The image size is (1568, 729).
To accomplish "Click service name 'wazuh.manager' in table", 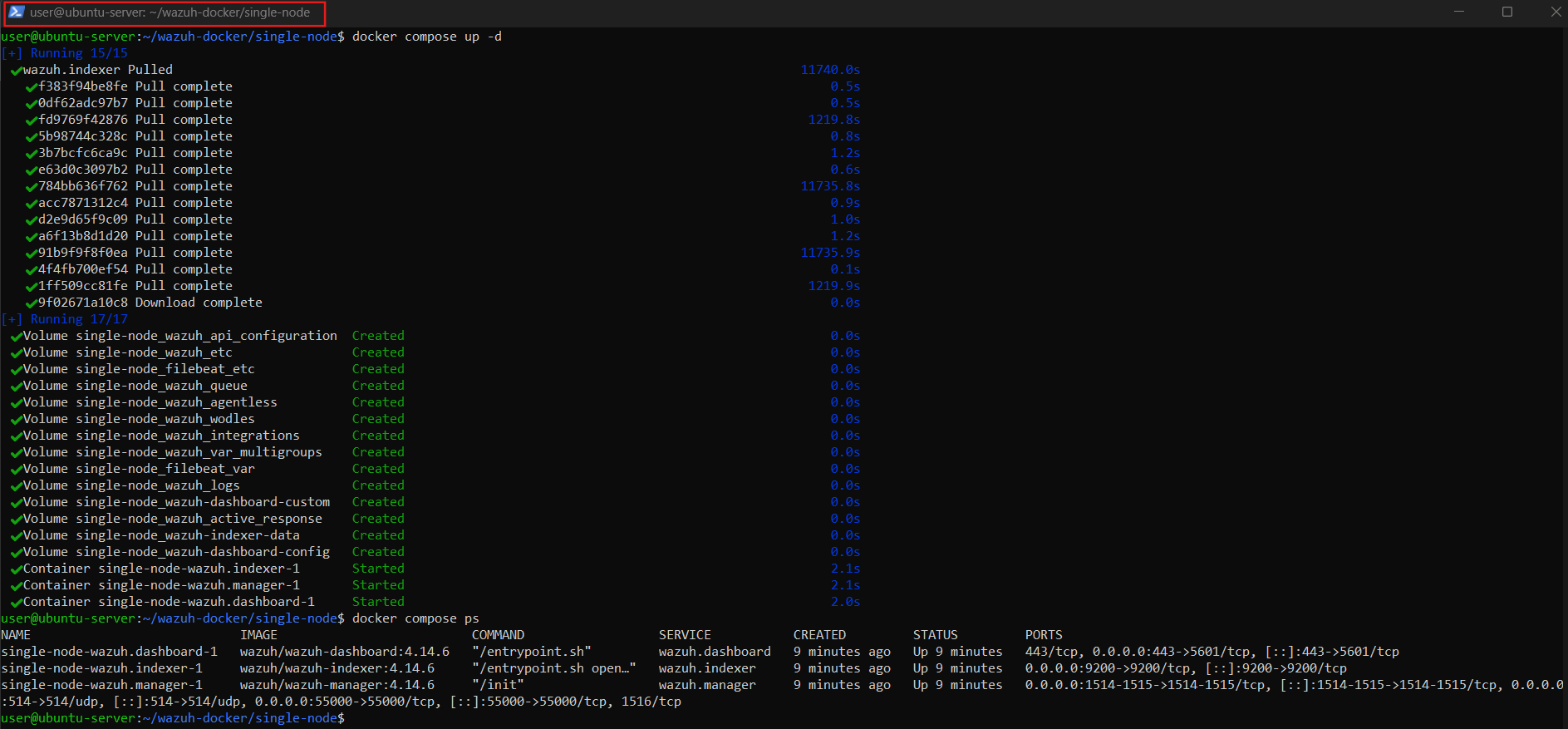I will 707,685.
